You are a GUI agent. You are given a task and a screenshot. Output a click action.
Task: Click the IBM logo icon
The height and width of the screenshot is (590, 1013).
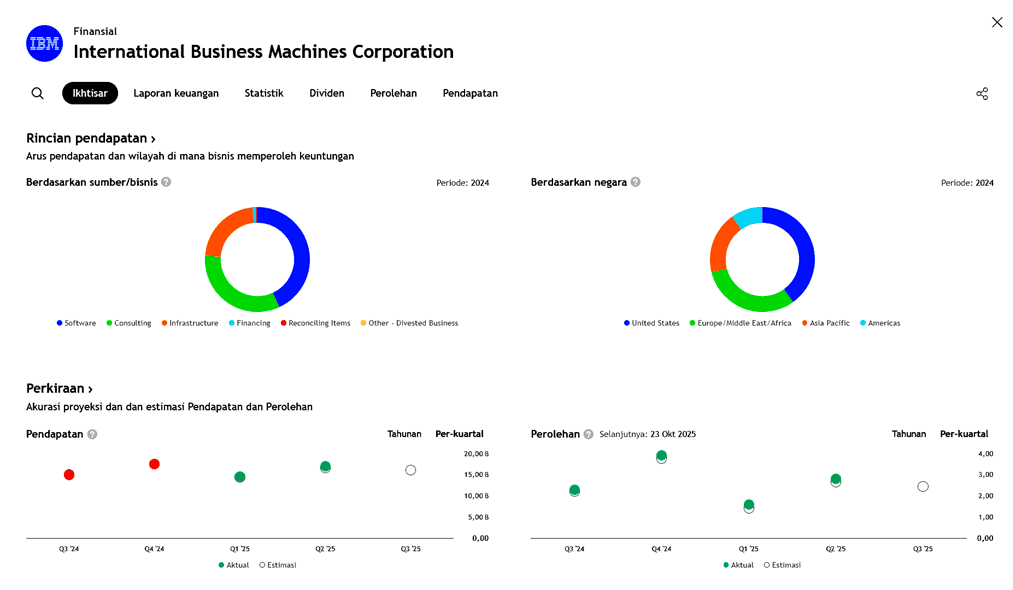(44, 43)
